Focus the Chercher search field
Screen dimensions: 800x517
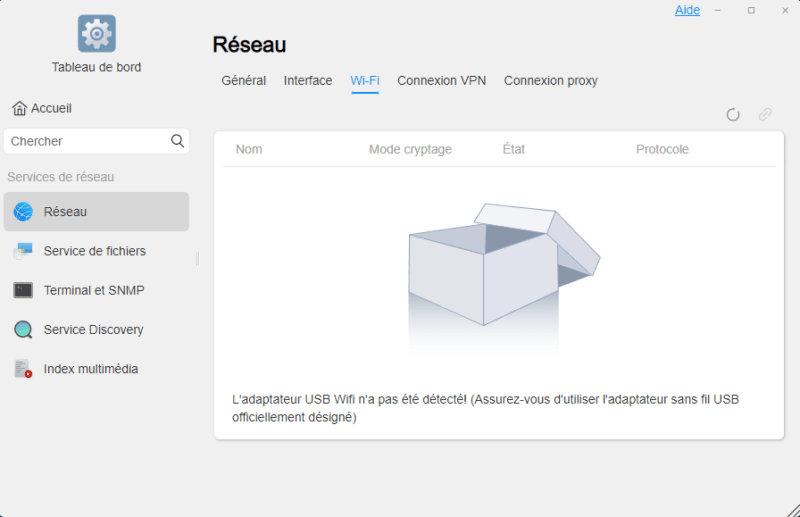85,141
